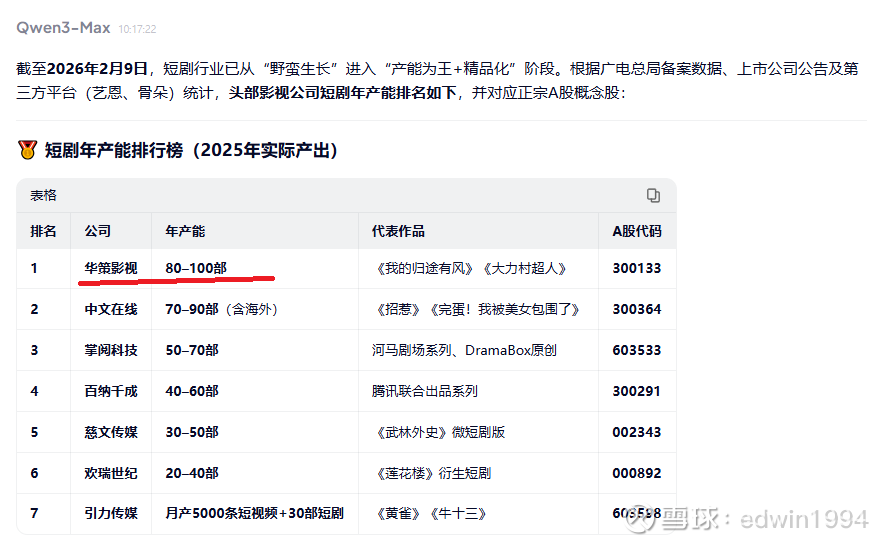Select the 公司 column header
The height and width of the screenshot is (546, 894).
(x=97, y=231)
